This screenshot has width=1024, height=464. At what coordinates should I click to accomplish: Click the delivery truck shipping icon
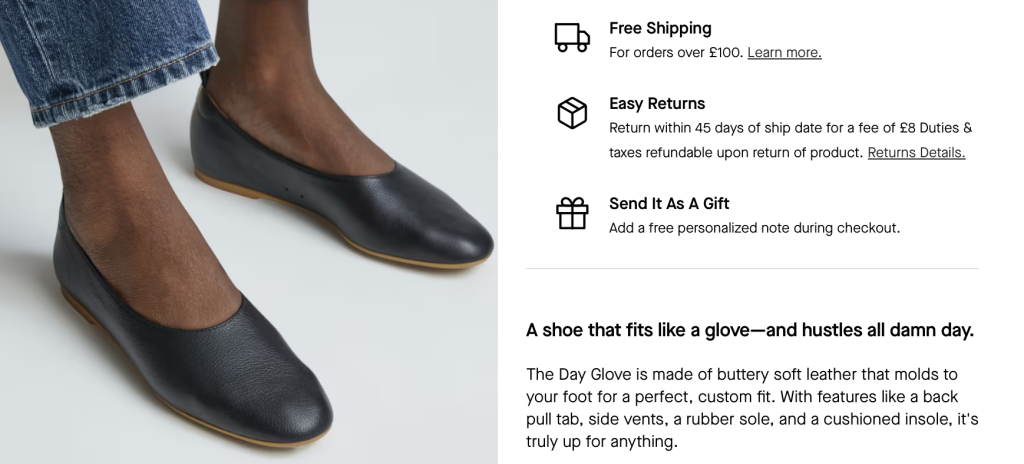tap(572, 37)
